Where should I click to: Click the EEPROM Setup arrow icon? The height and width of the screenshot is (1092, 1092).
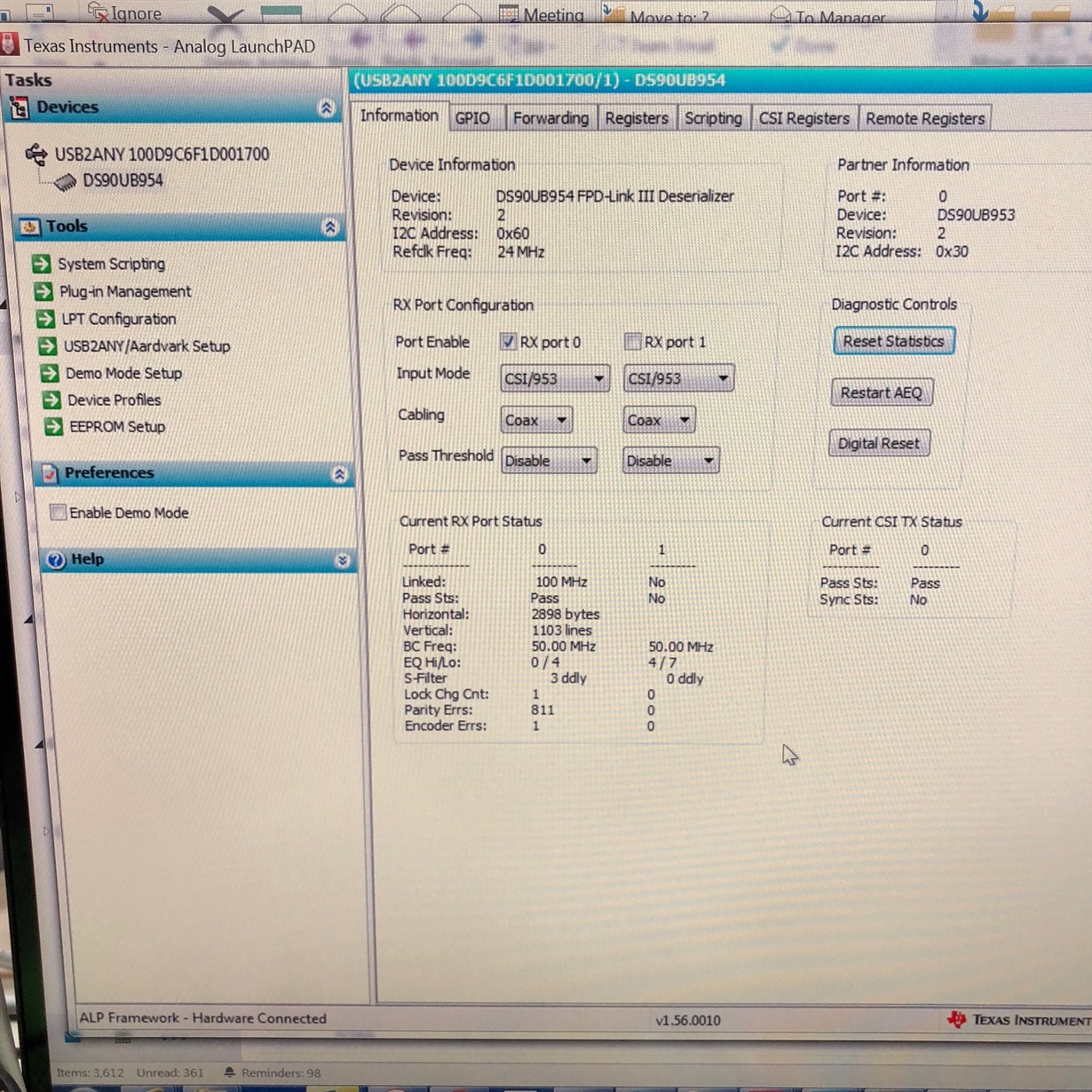[x=53, y=427]
